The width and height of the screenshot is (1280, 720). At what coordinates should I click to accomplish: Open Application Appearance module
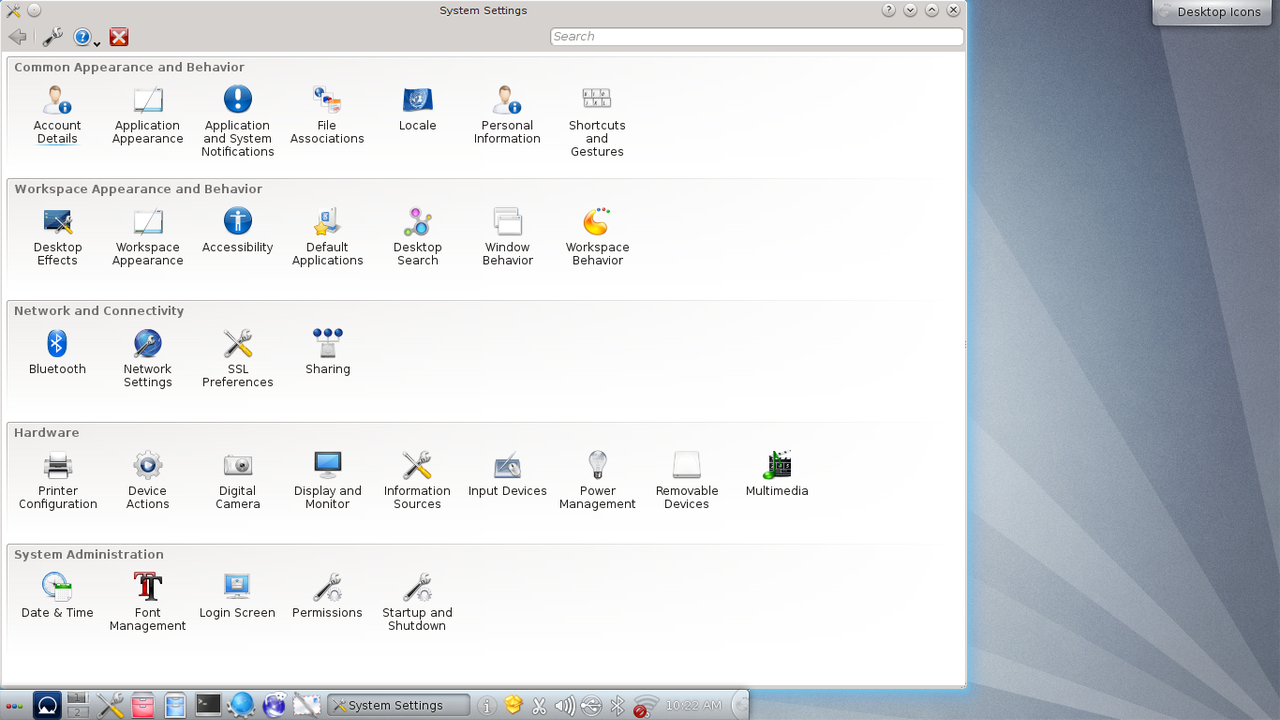click(147, 115)
